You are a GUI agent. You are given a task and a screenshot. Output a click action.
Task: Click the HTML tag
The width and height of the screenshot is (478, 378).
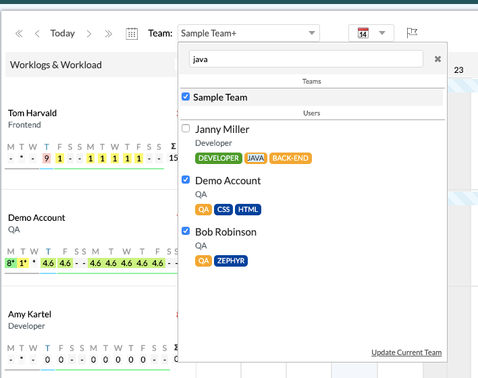(248, 209)
